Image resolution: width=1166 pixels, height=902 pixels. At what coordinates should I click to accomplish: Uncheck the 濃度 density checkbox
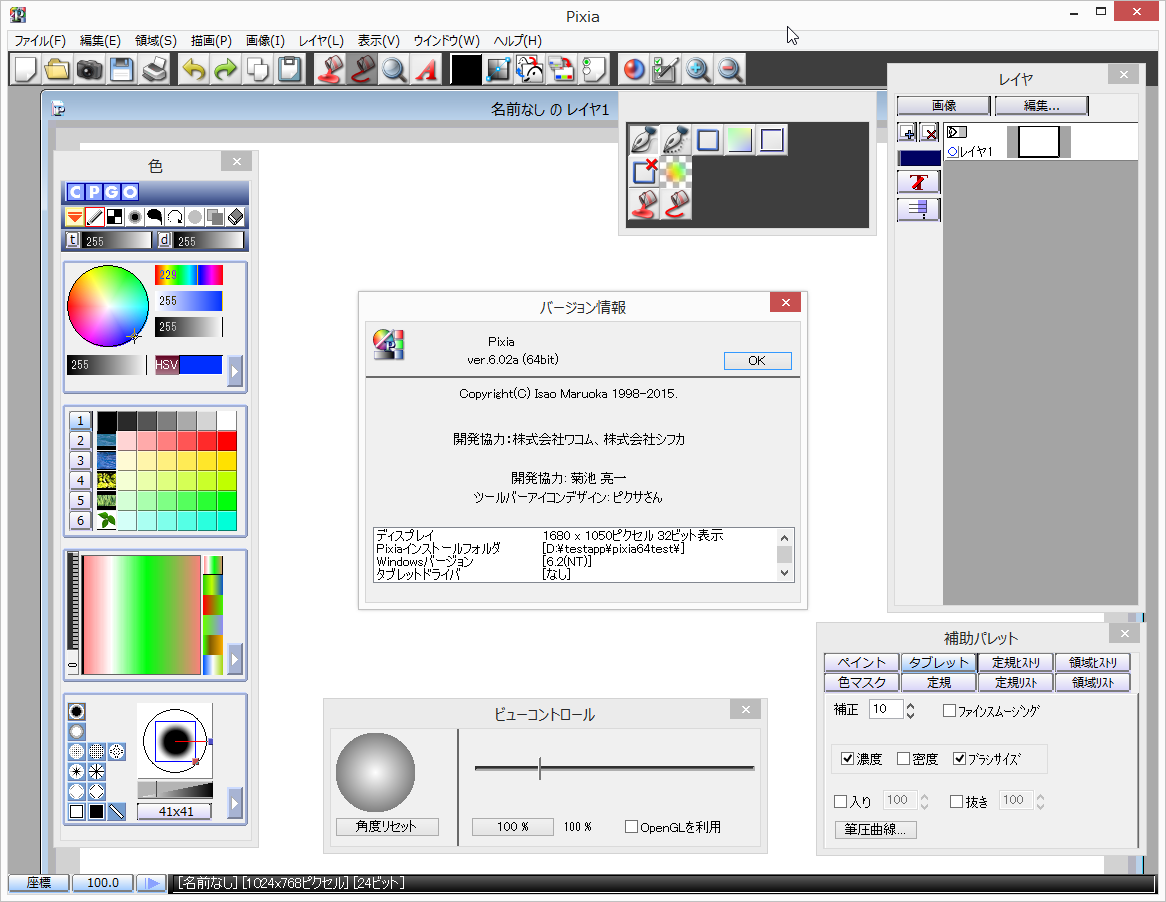pos(848,758)
